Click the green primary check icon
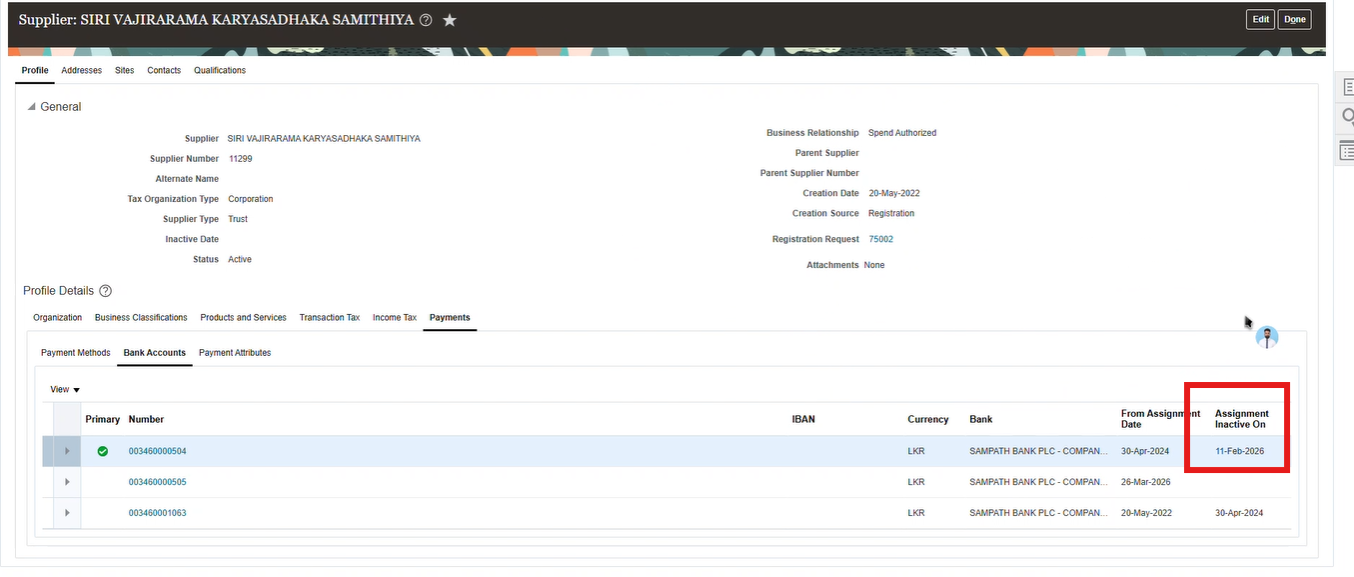 102,452
